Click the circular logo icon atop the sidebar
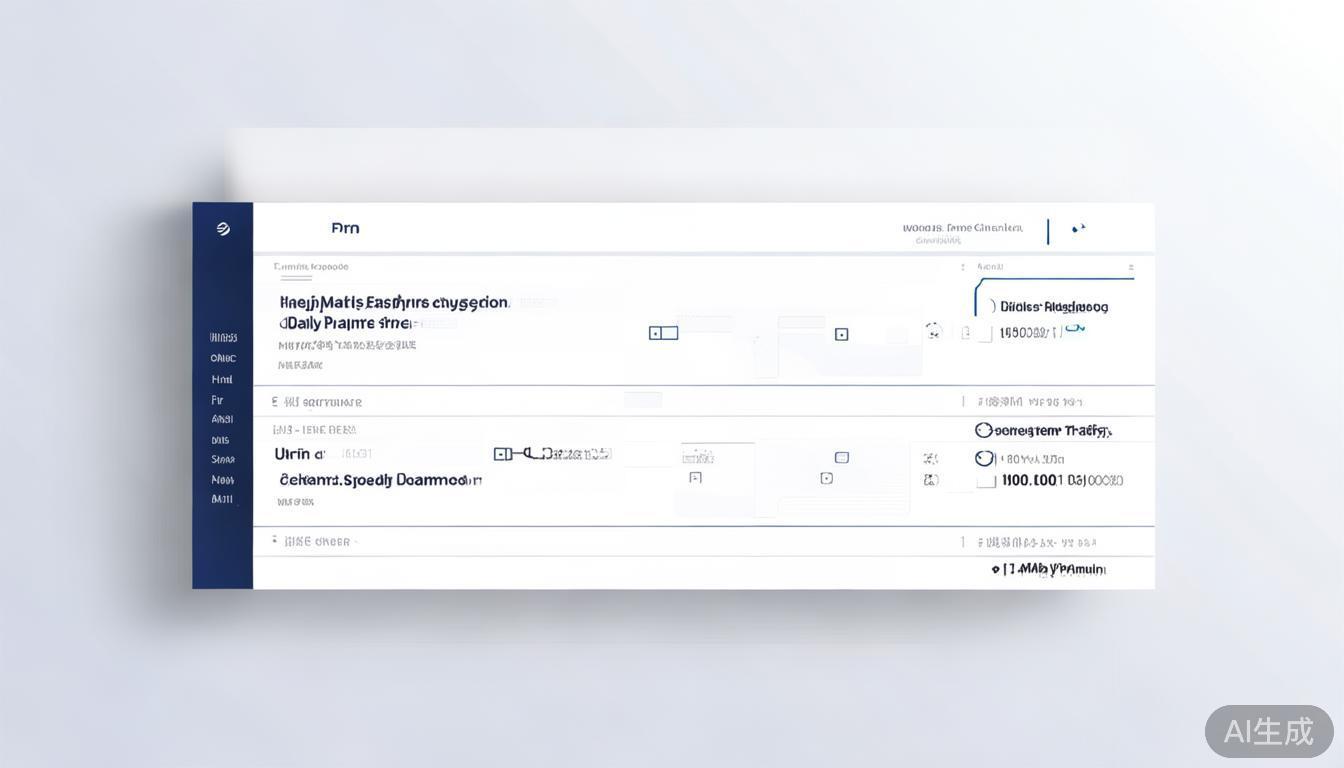Screen dimensions: 1344x768 coord(223,229)
